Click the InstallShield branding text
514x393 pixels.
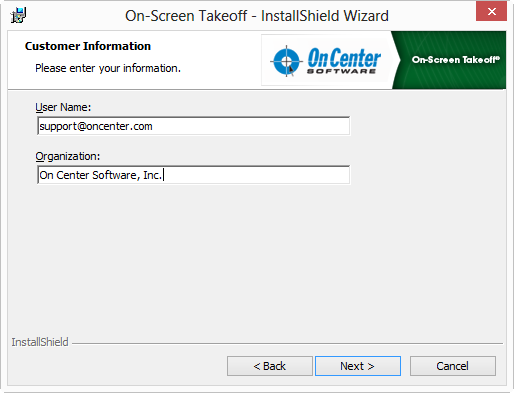click(x=40, y=342)
